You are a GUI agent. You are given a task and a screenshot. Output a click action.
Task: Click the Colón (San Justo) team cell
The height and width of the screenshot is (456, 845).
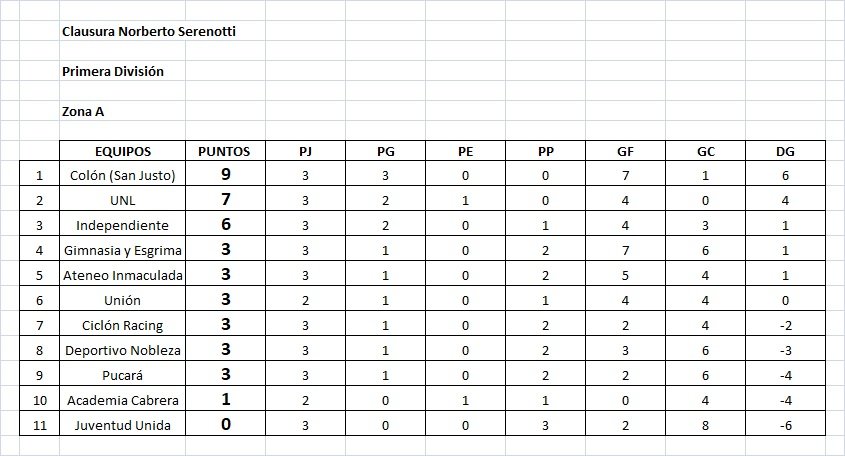pyautogui.click(x=122, y=175)
